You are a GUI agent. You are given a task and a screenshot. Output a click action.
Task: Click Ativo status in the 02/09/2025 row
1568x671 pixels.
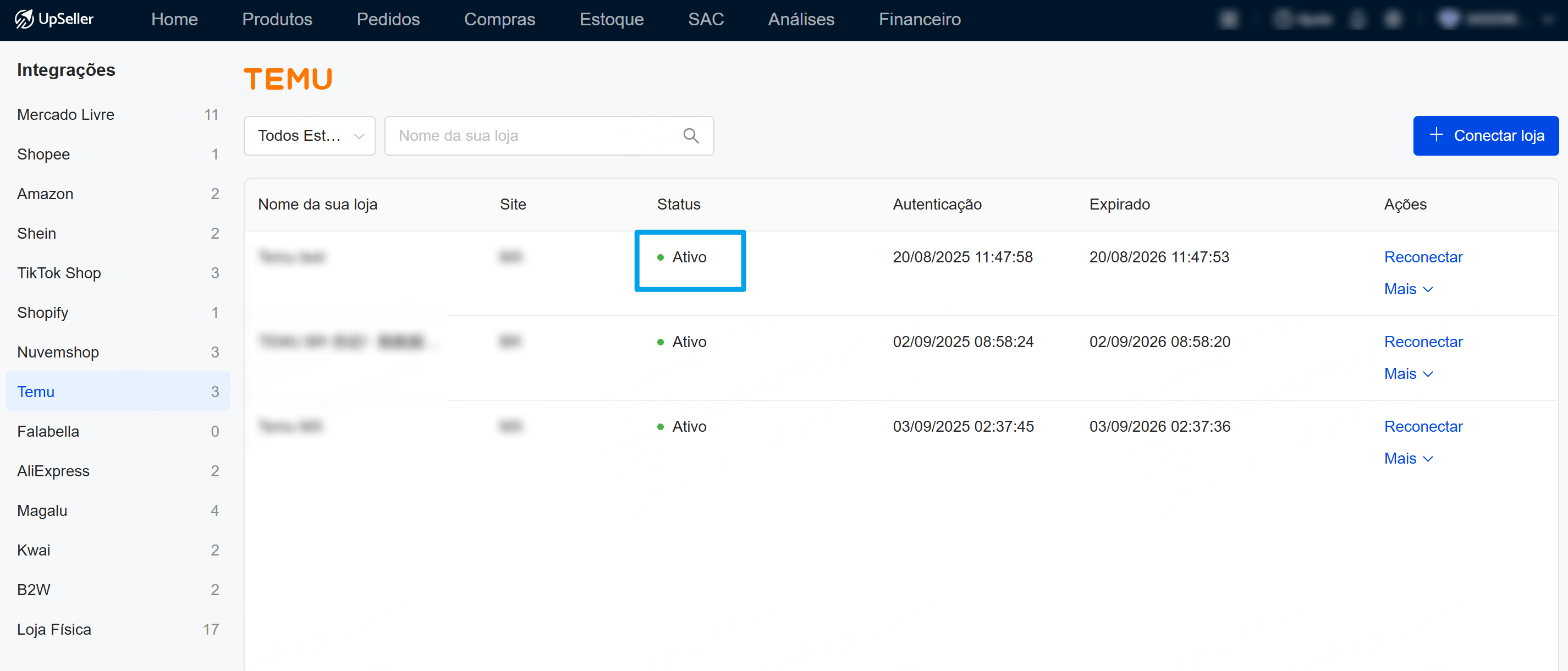(x=682, y=342)
